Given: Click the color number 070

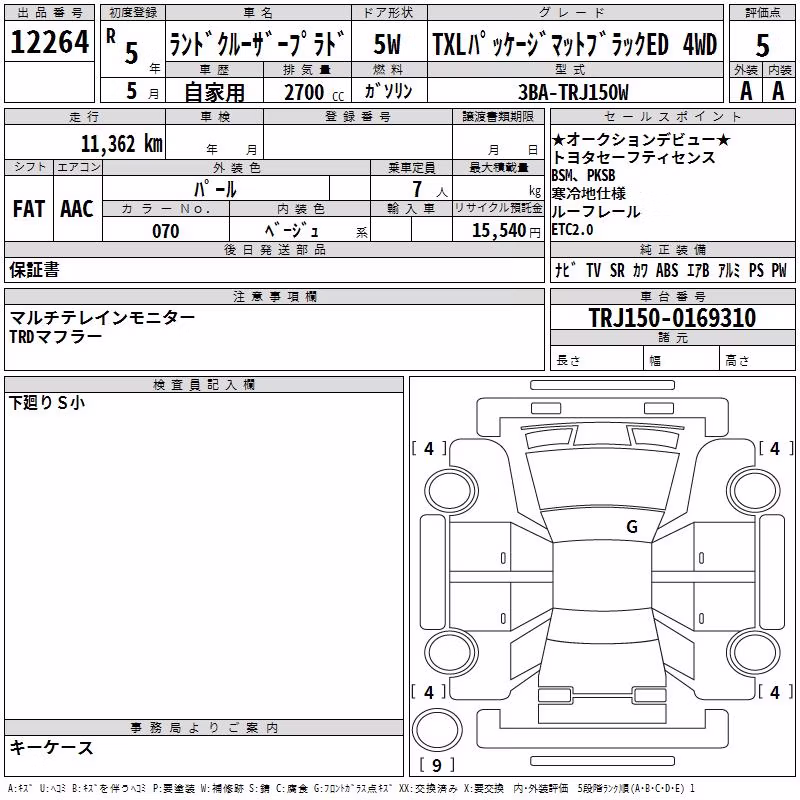Looking at the screenshot, I should 166,231.
